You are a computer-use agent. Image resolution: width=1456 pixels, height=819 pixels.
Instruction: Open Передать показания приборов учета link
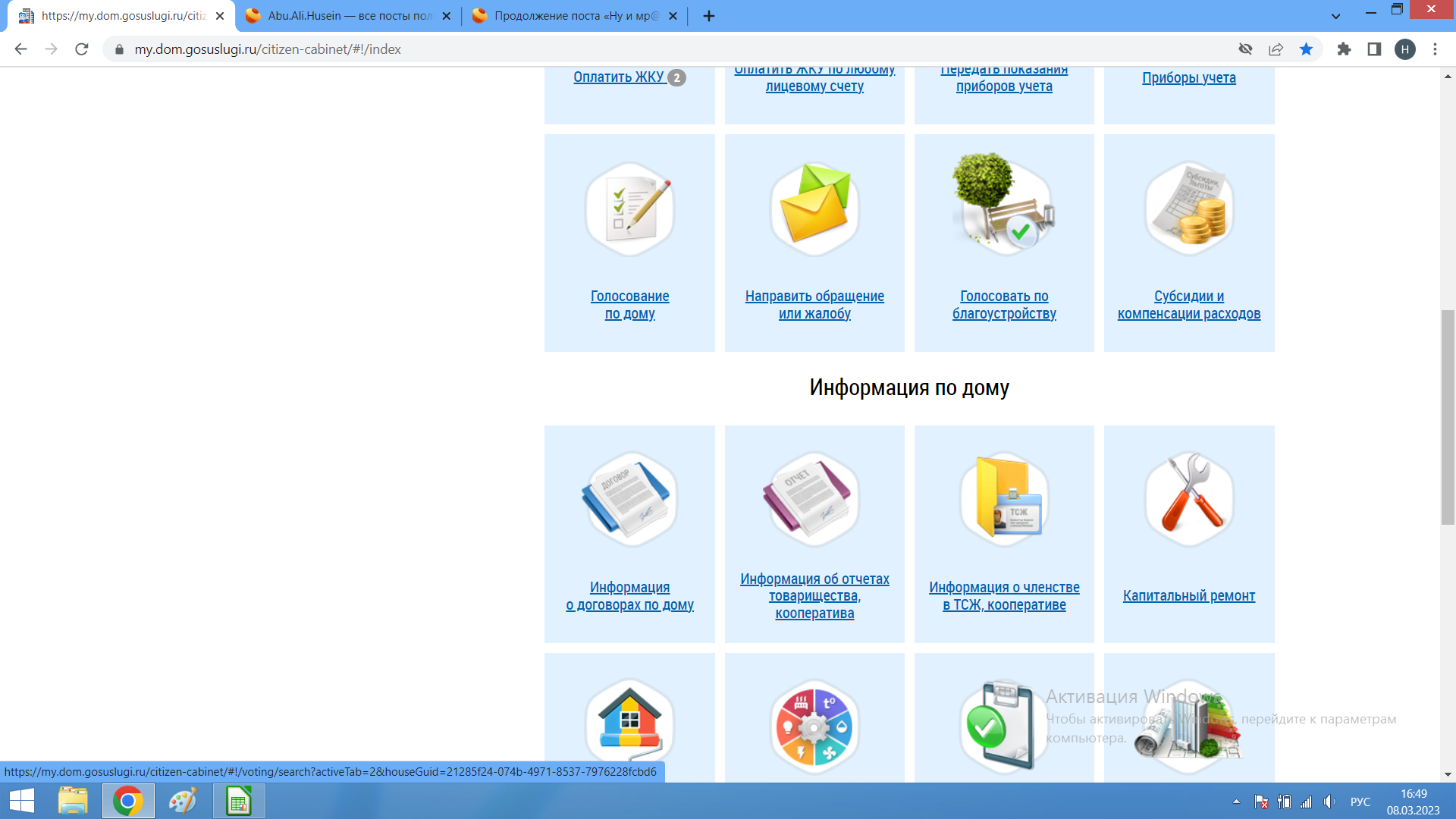click(1004, 80)
